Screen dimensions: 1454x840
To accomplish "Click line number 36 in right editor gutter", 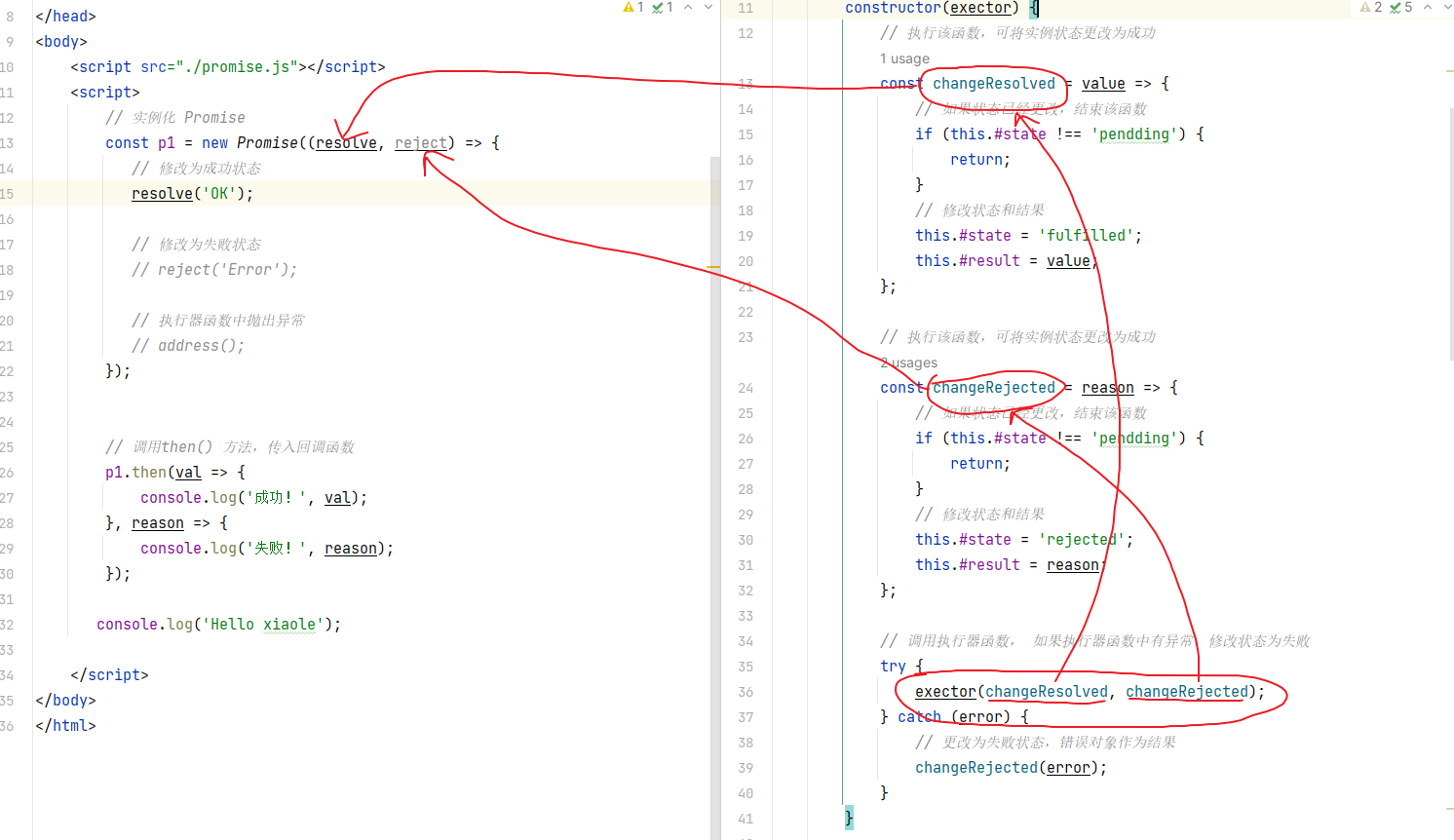I will pyautogui.click(x=746, y=692).
